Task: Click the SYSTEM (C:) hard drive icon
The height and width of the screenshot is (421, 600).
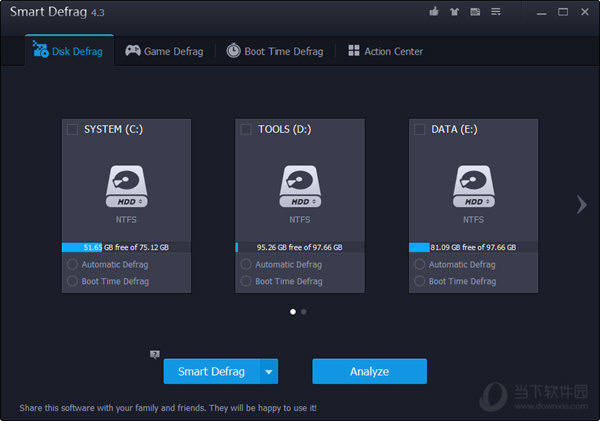Action: coord(126,186)
